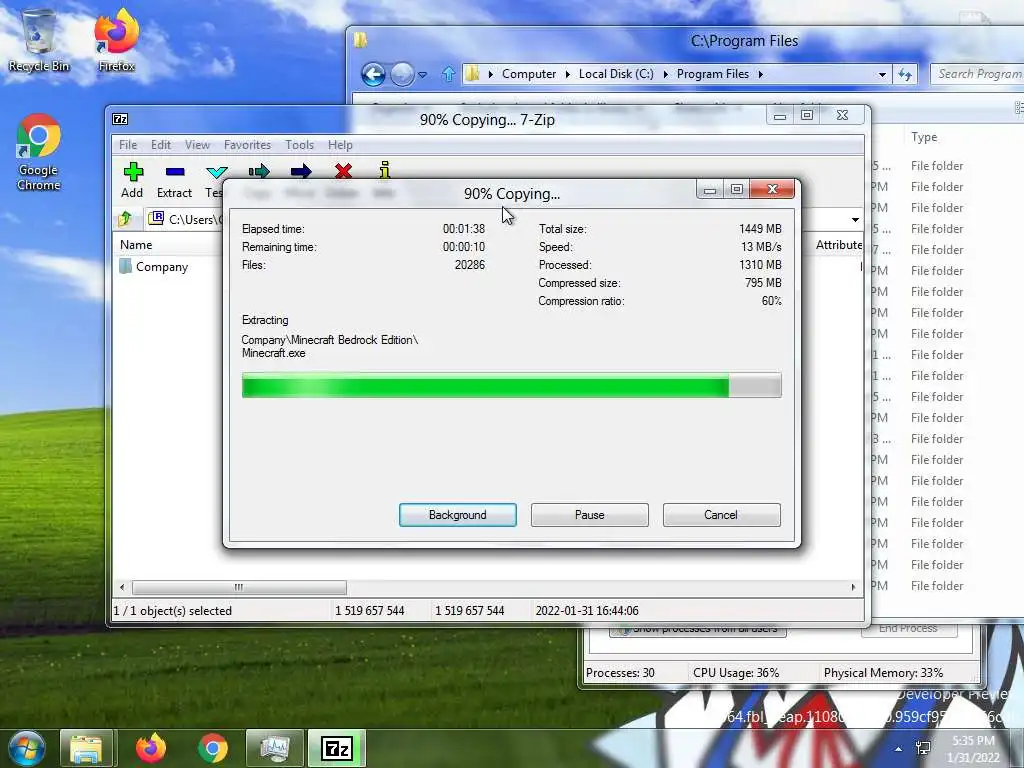Open Chrome from the taskbar
This screenshot has width=1024, height=768.
(x=213, y=748)
